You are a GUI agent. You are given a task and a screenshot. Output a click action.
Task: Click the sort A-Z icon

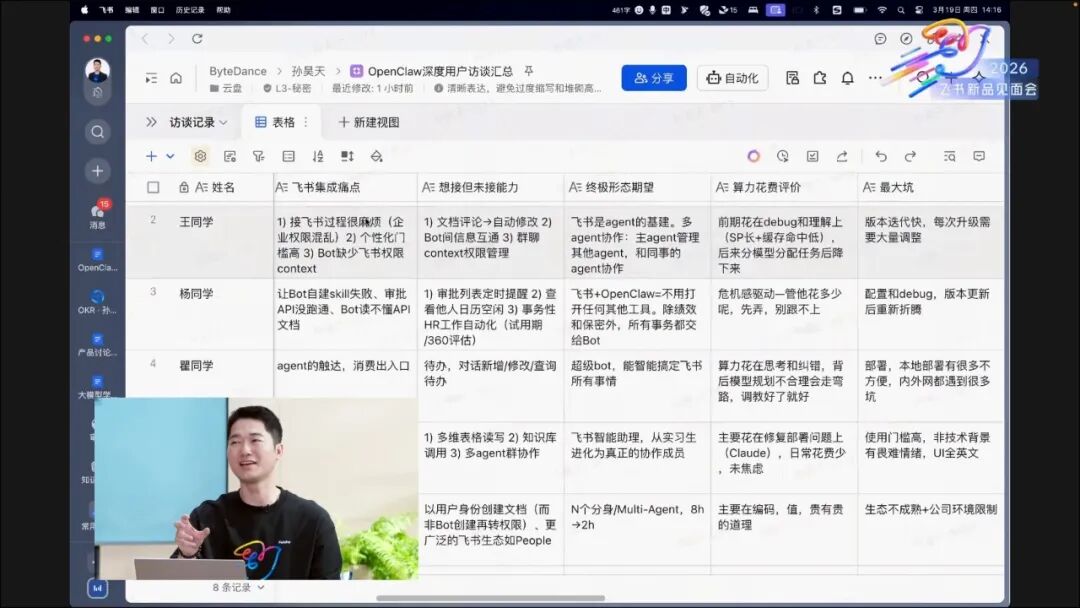pos(318,156)
